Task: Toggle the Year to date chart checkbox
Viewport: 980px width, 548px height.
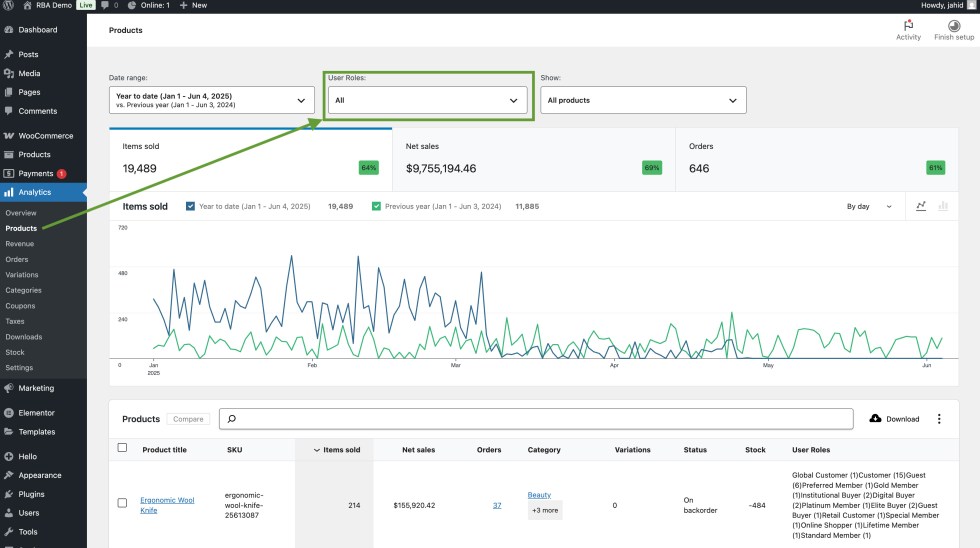Action: click(191, 206)
